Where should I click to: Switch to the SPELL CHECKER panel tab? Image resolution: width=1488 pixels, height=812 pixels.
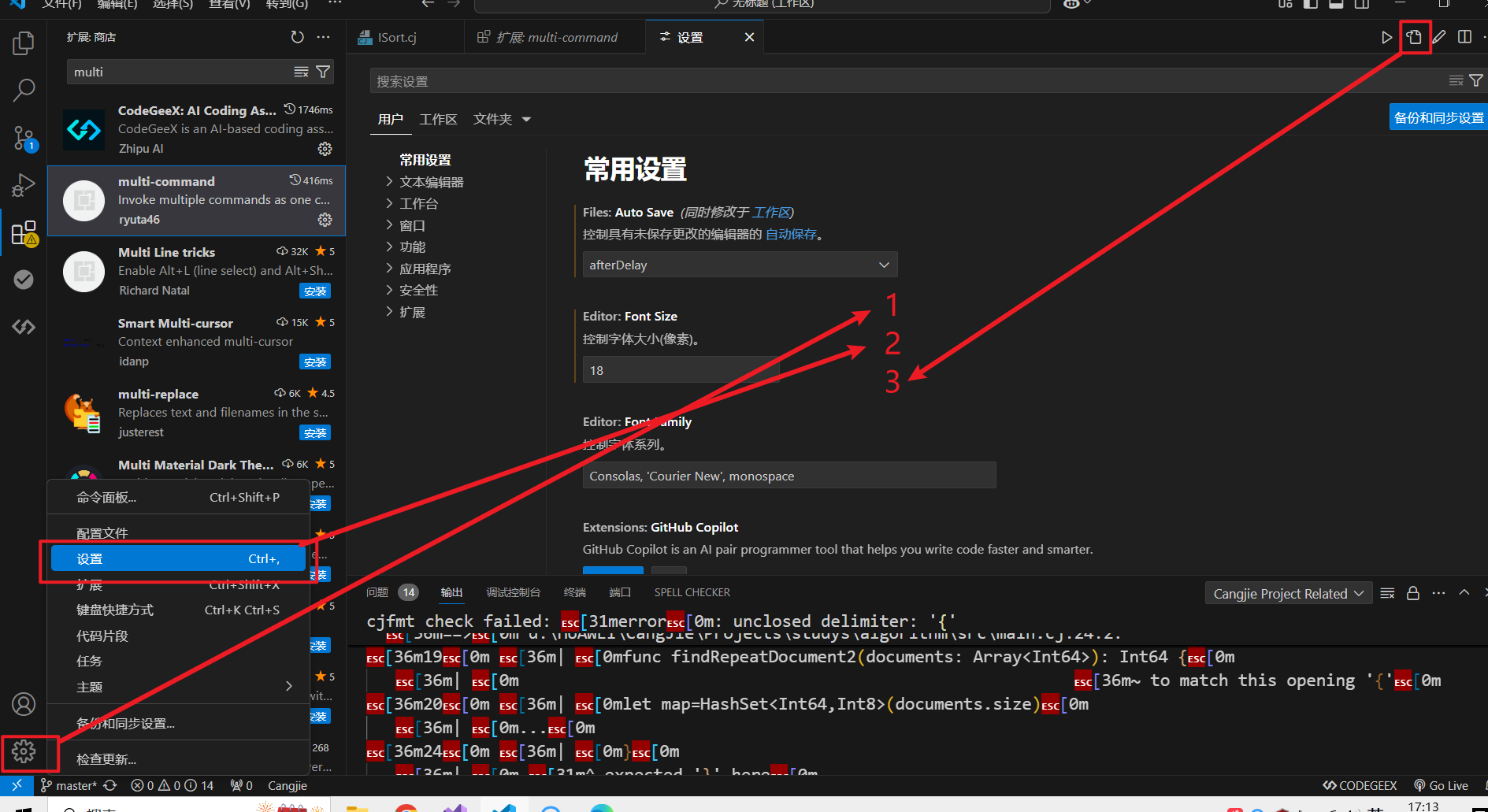tap(692, 592)
